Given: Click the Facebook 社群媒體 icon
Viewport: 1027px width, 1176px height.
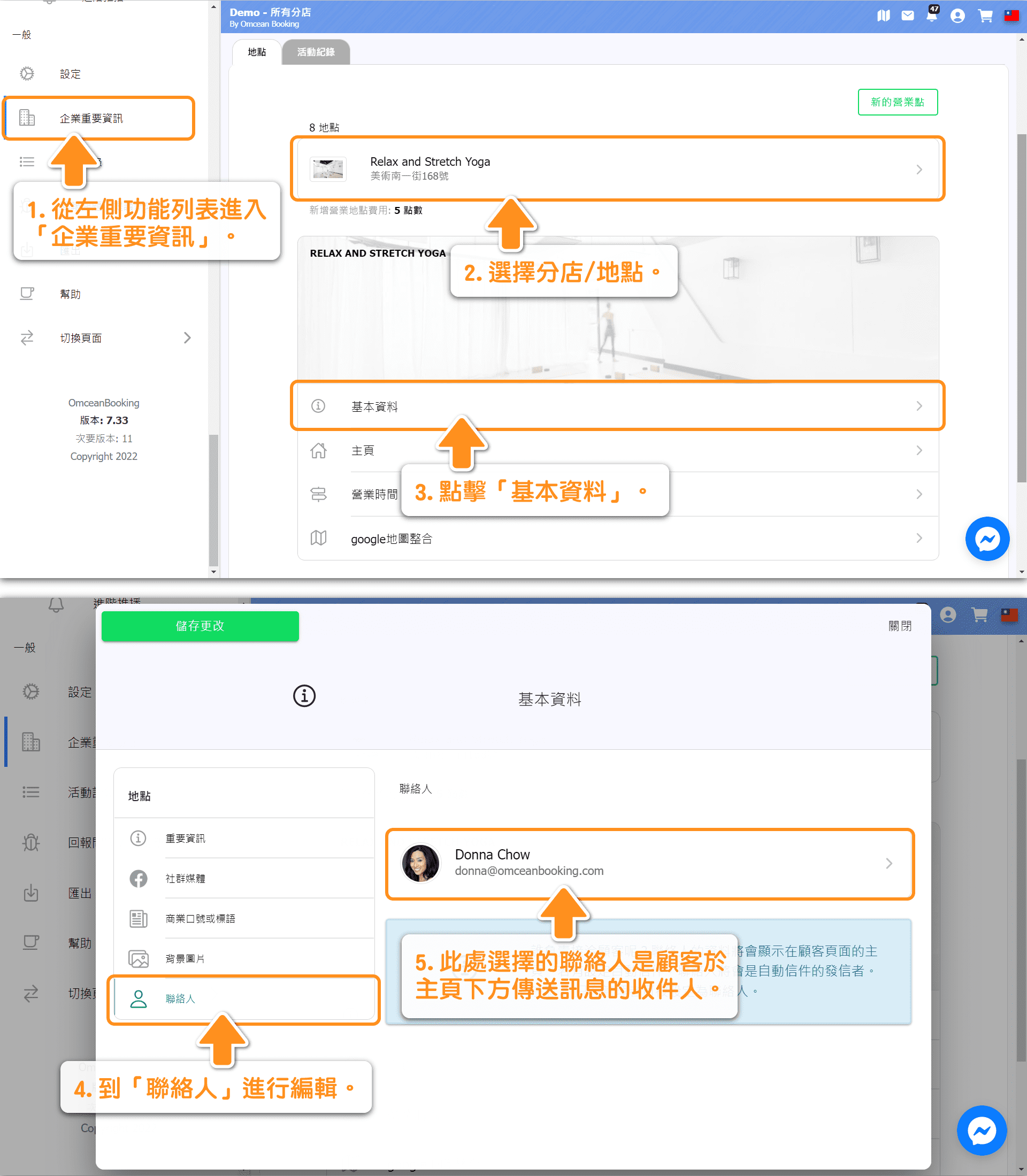Looking at the screenshot, I should pyautogui.click(x=138, y=878).
